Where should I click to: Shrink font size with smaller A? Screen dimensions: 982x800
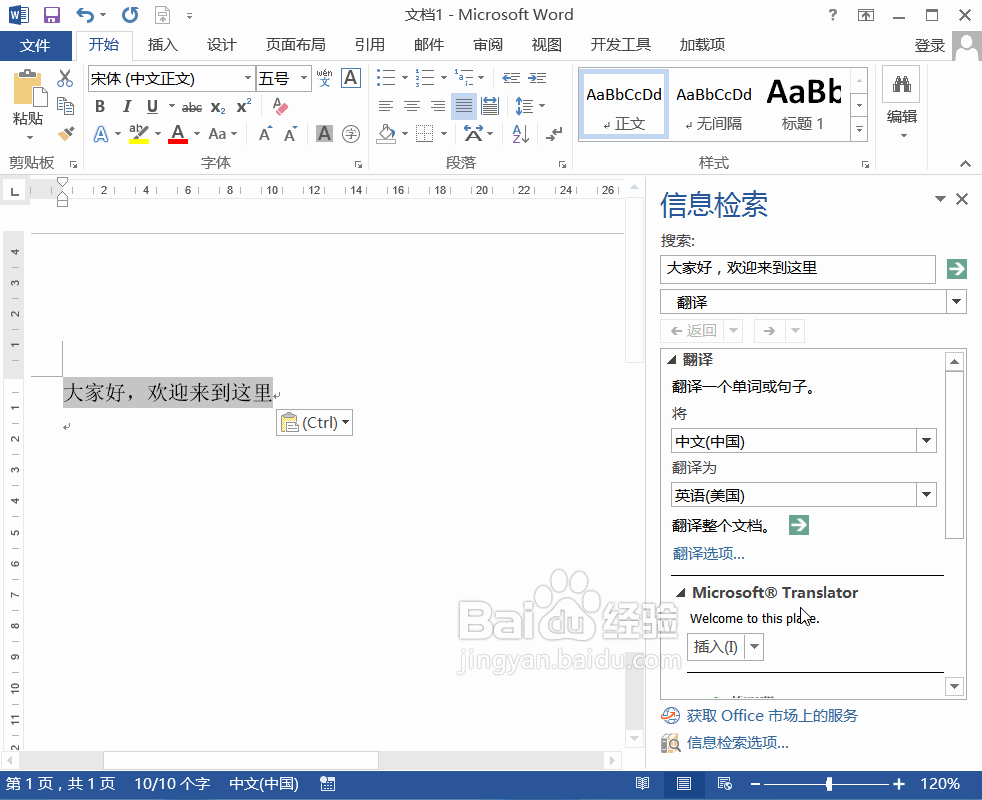(x=290, y=134)
